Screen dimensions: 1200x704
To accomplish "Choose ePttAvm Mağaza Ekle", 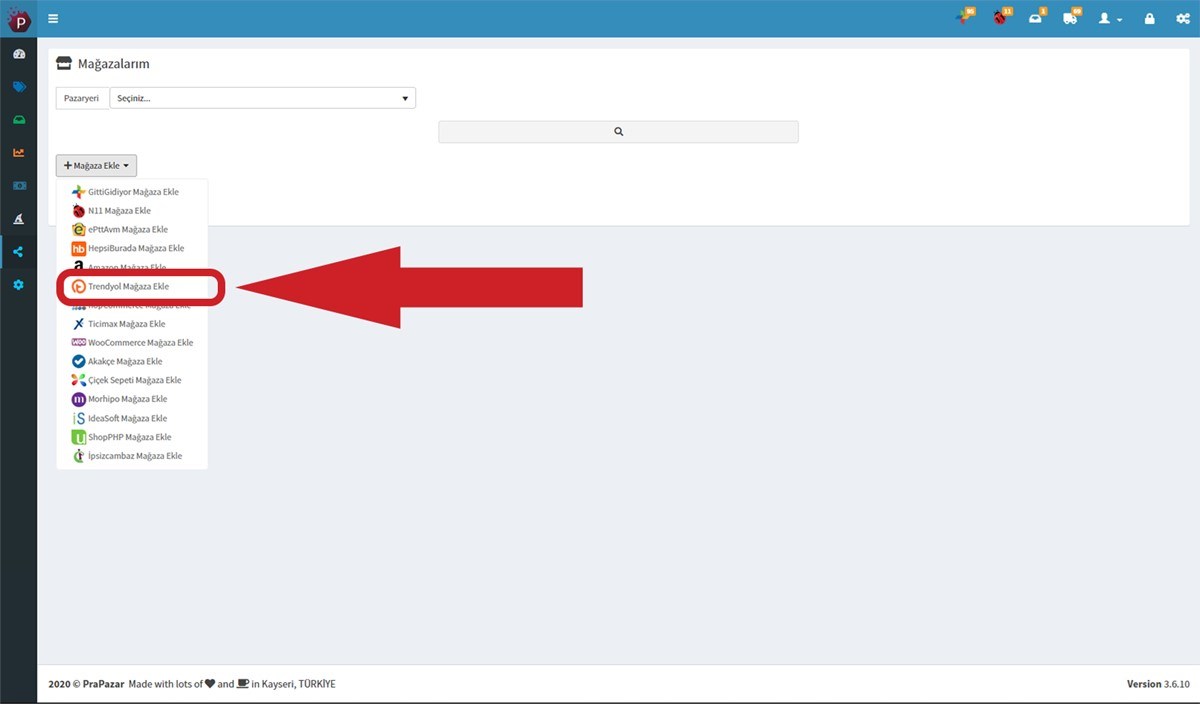I will coord(120,230).
